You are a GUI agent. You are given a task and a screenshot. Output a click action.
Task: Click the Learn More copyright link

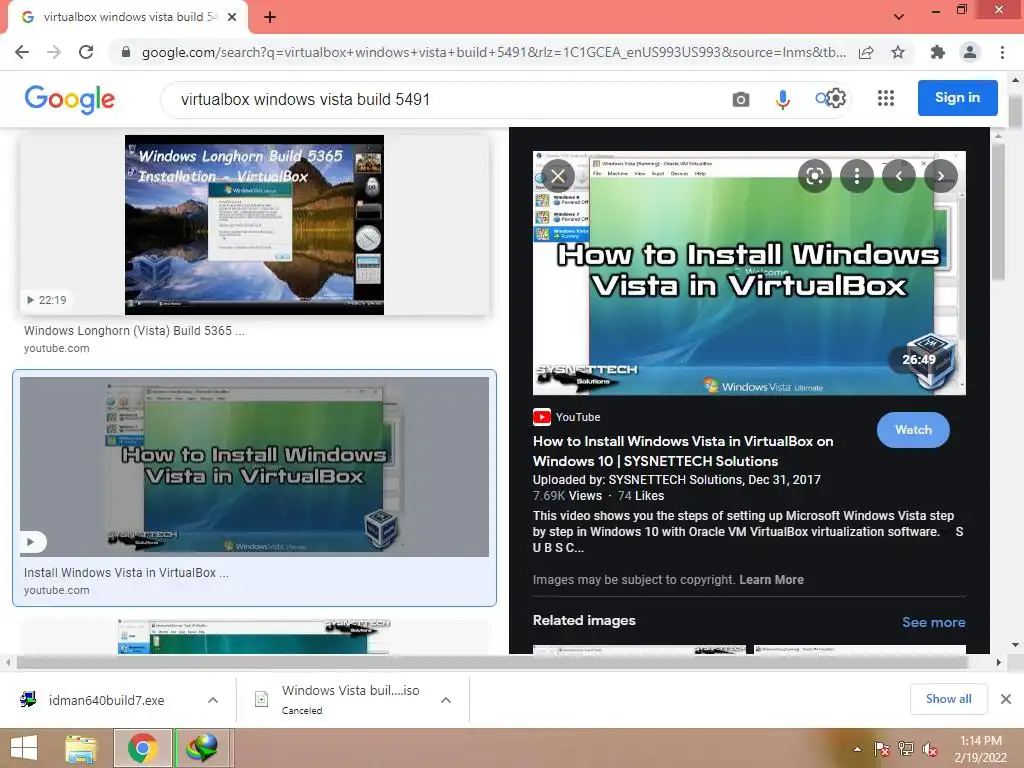(771, 580)
